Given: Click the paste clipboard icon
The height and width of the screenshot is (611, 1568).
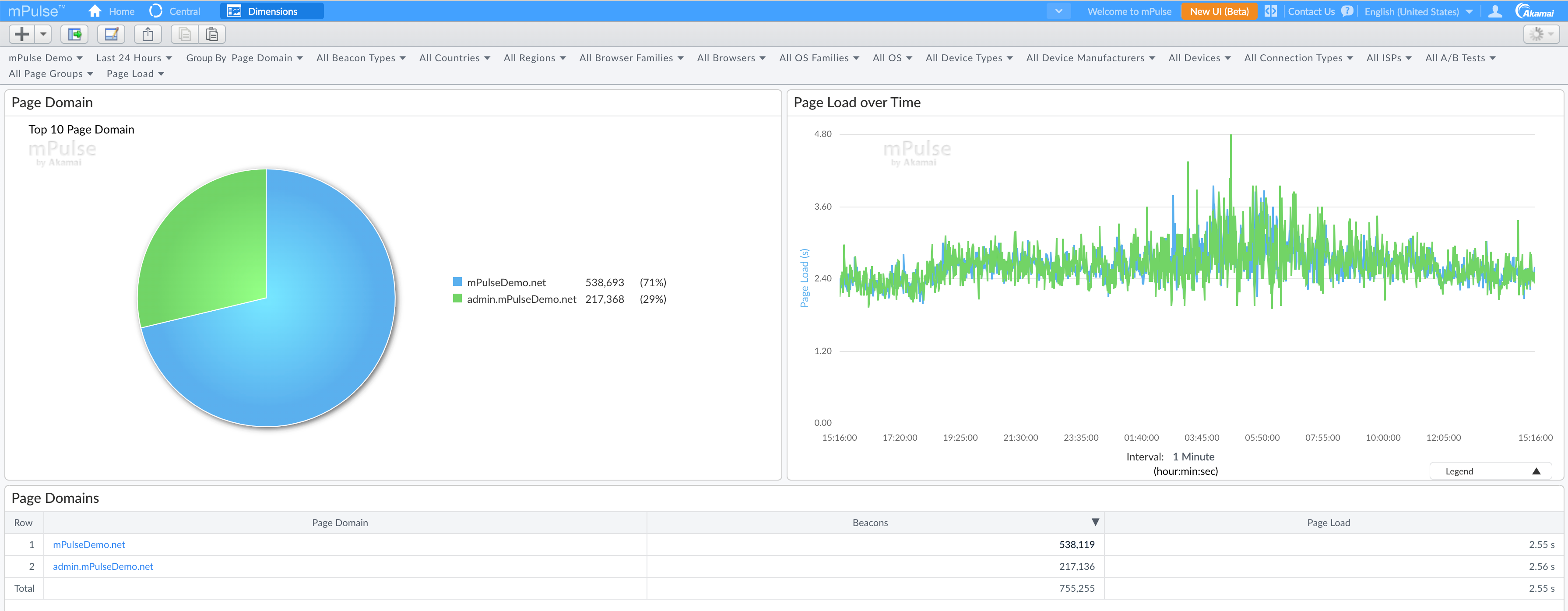Looking at the screenshot, I should 212,34.
